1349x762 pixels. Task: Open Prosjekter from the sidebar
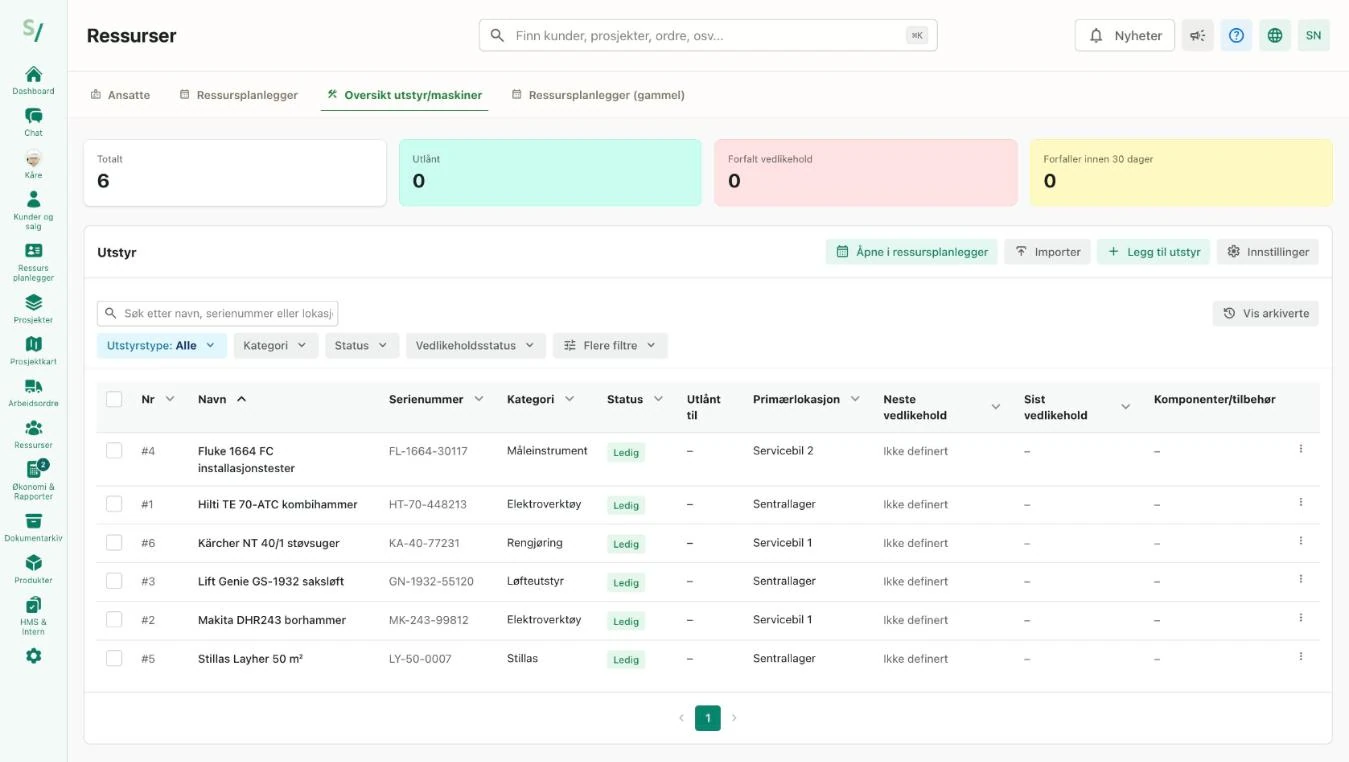point(33,309)
